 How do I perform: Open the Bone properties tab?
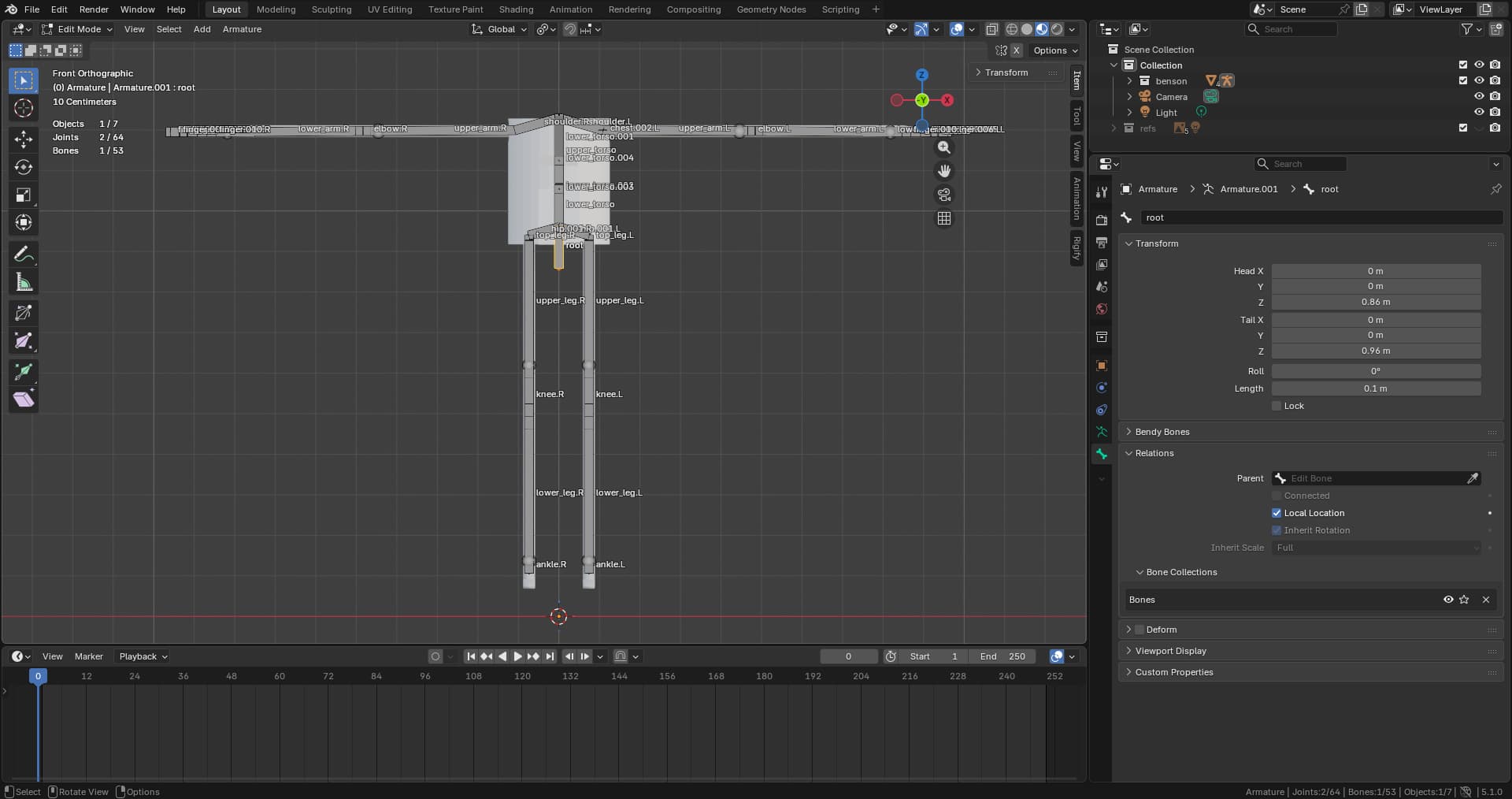pyautogui.click(x=1102, y=454)
